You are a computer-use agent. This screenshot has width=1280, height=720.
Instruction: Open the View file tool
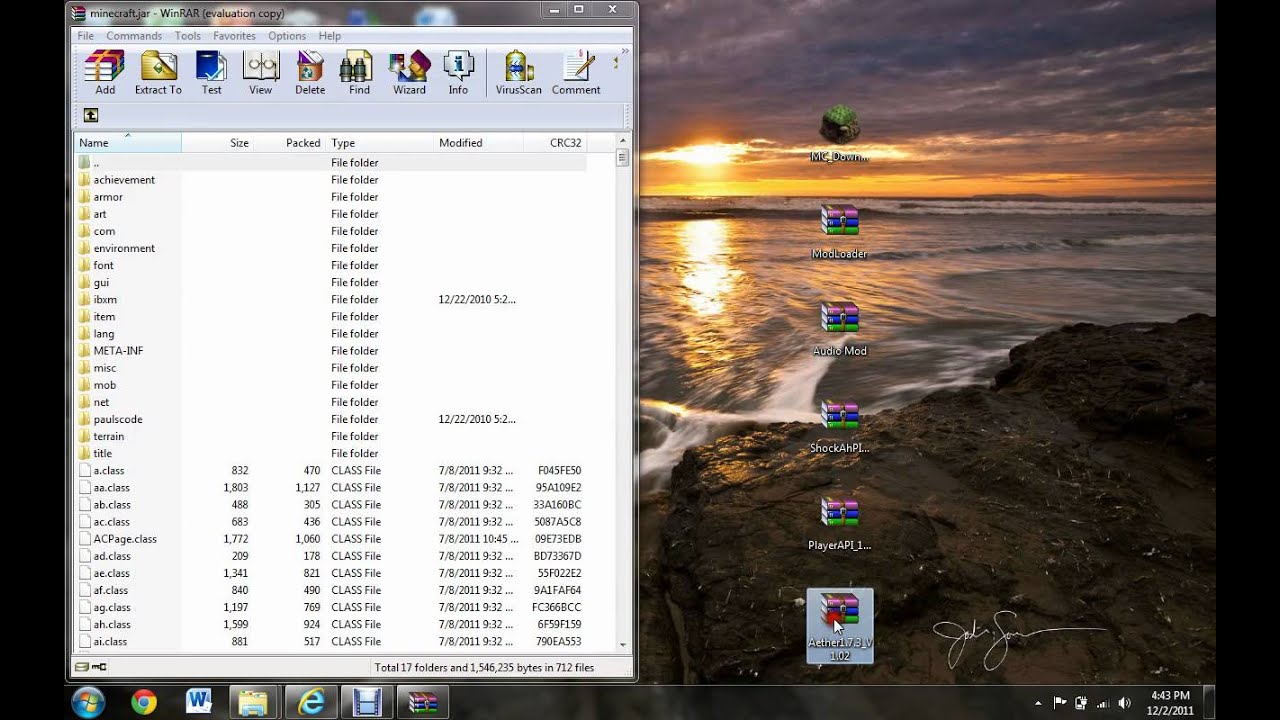pos(260,72)
